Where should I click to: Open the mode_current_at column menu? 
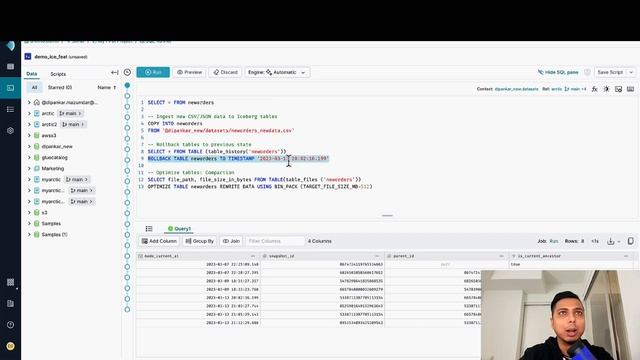[253, 256]
